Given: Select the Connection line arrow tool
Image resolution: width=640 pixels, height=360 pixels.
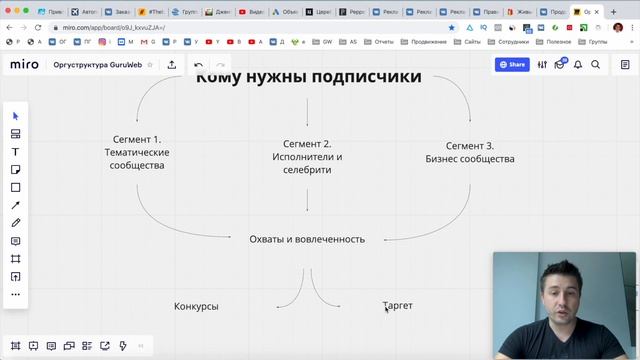Looking at the screenshot, I should [x=16, y=205].
